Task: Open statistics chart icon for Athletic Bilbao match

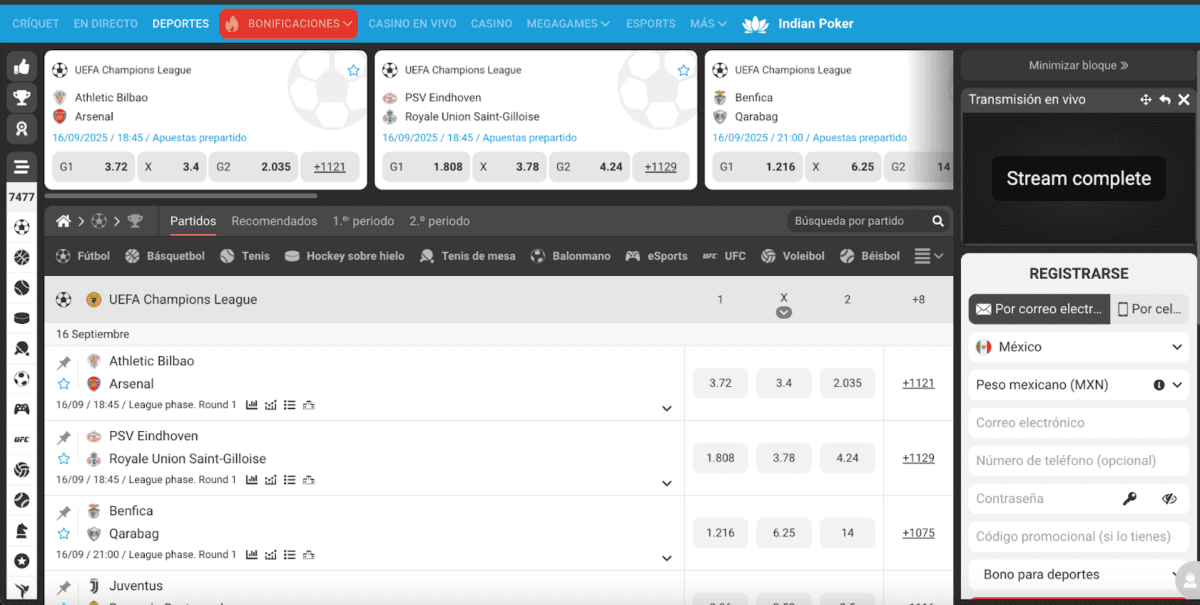Action: 252,405
